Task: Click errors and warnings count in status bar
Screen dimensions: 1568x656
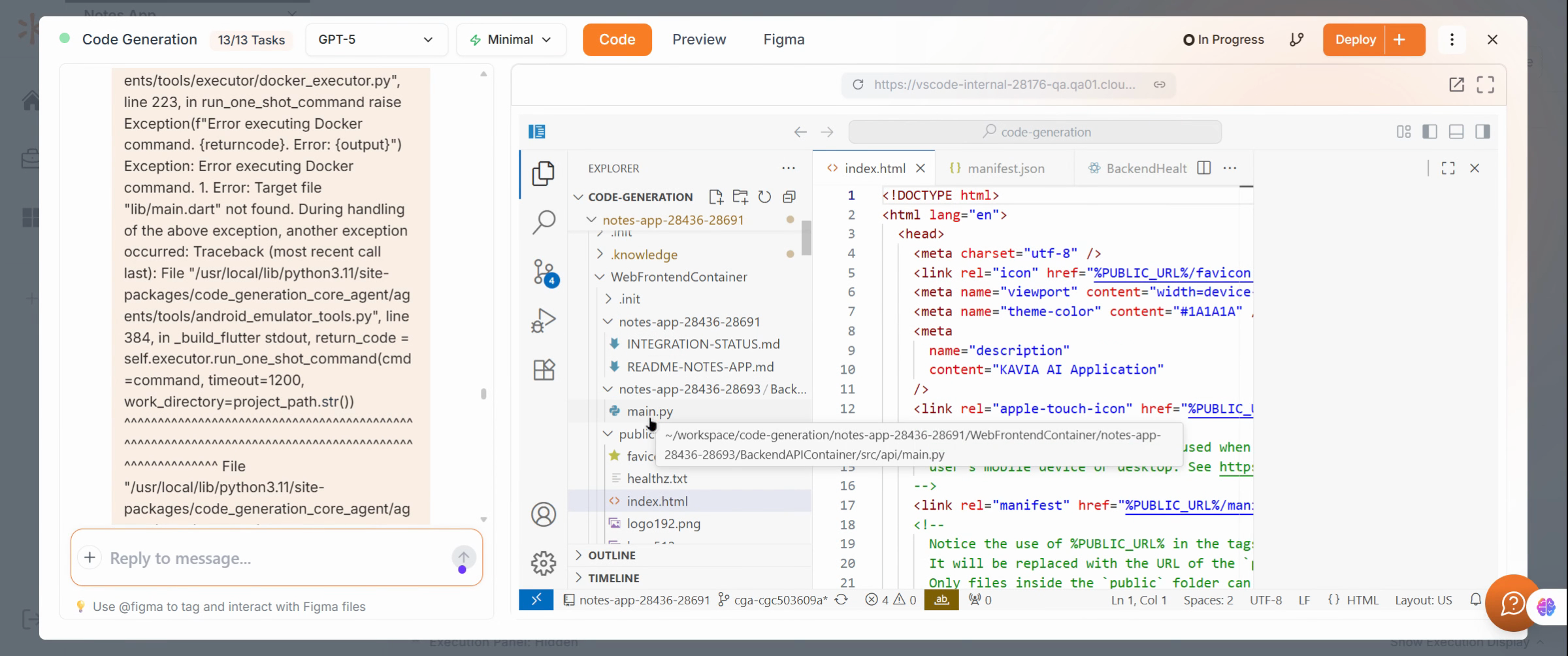Action: point(890,600)
